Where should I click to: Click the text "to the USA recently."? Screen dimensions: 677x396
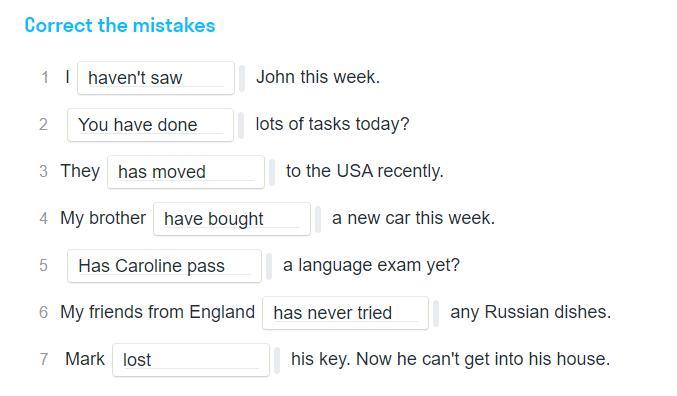[x=365, y=171]
